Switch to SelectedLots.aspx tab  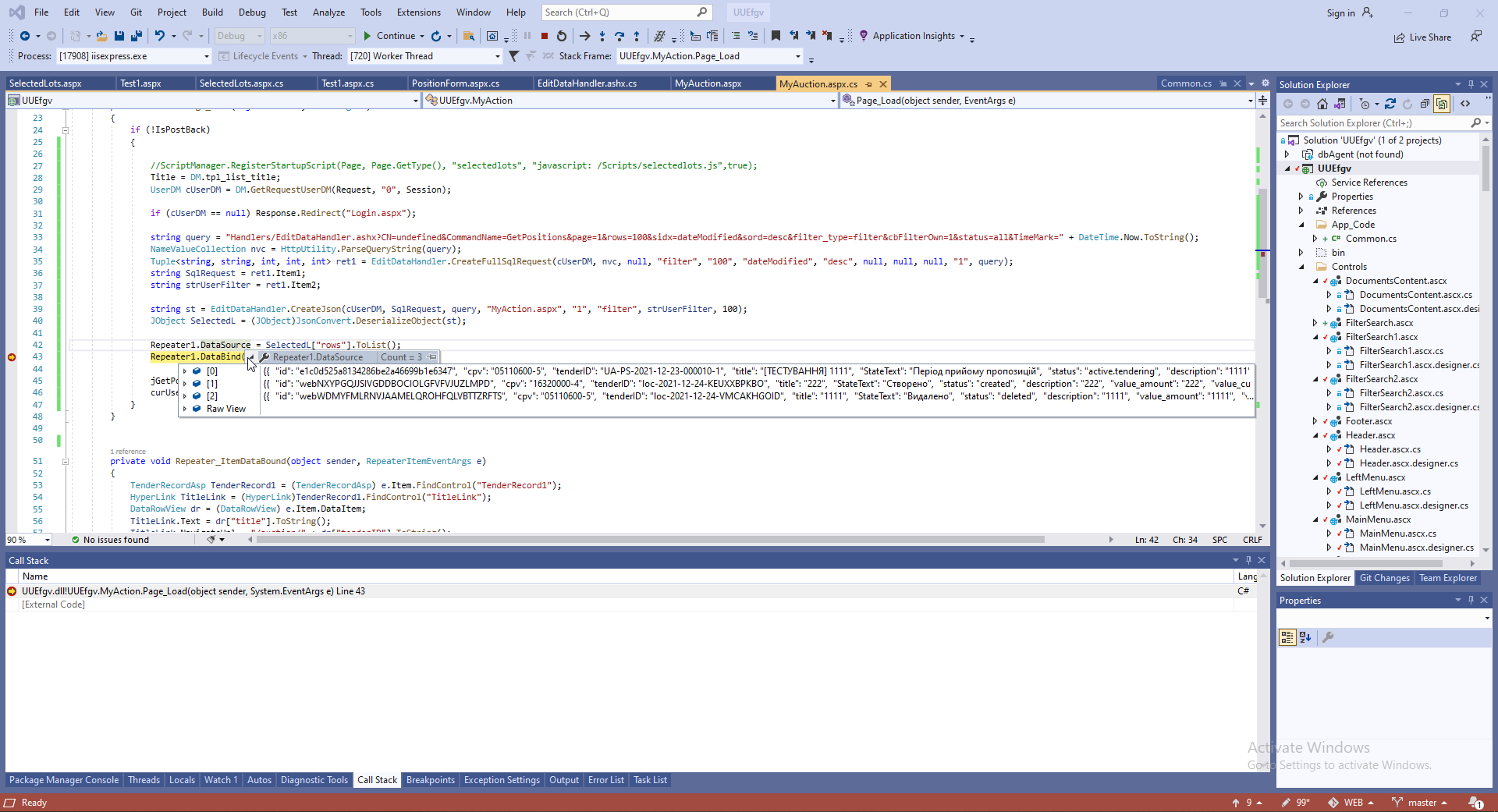point(45,83)
